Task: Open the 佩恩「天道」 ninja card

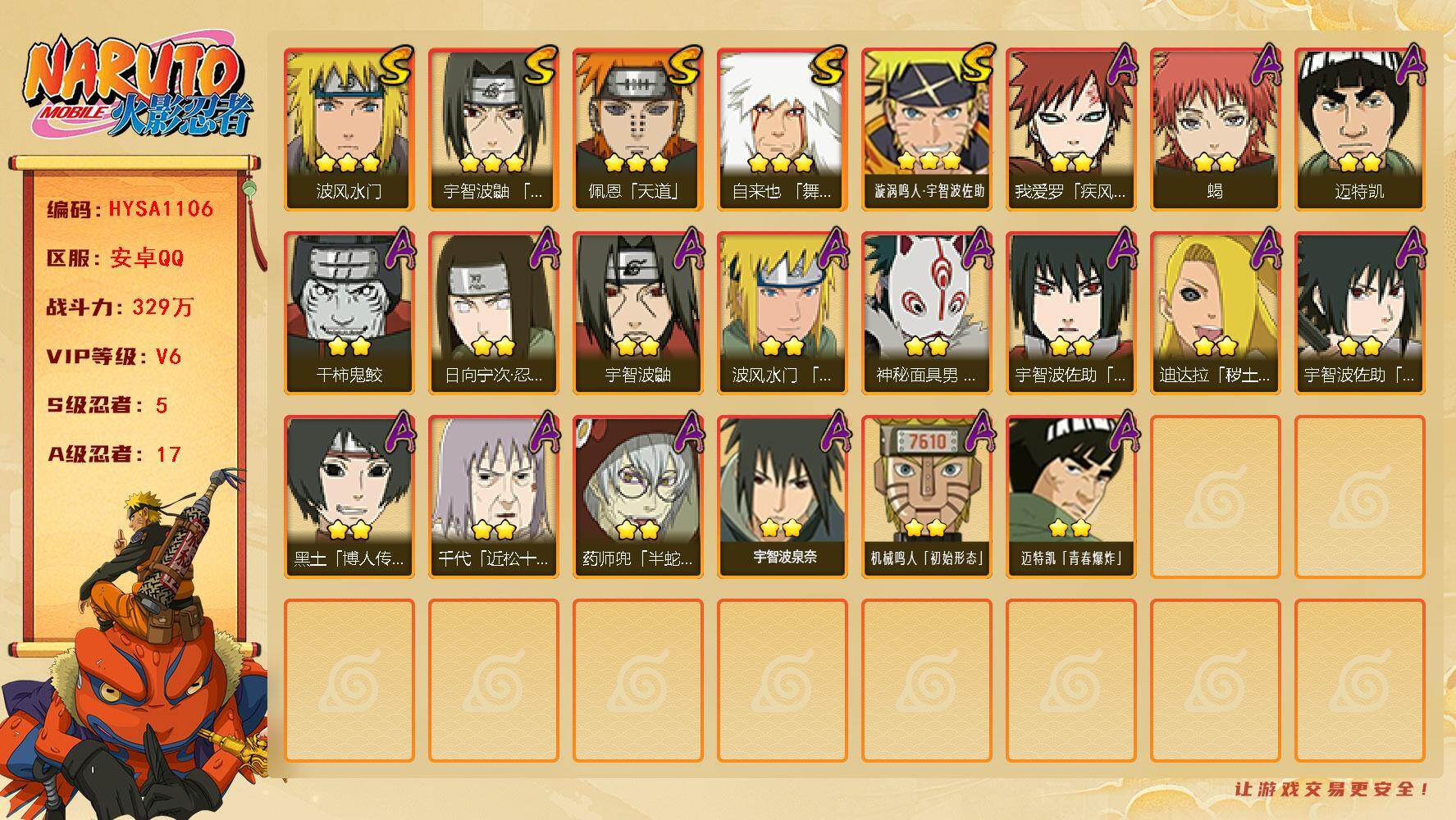Action: pos(638,130)
